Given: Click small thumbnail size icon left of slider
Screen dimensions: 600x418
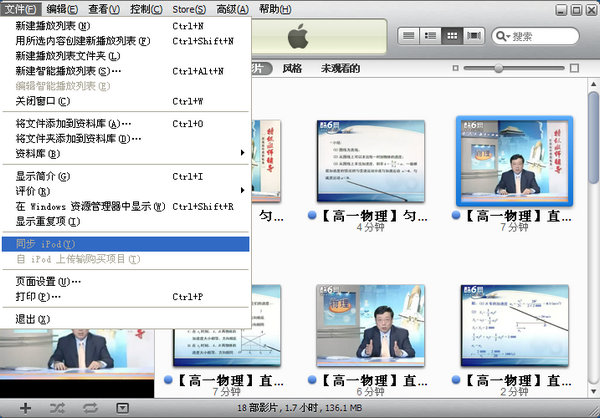Looking at the screenshot, I should tap(455, 68).
